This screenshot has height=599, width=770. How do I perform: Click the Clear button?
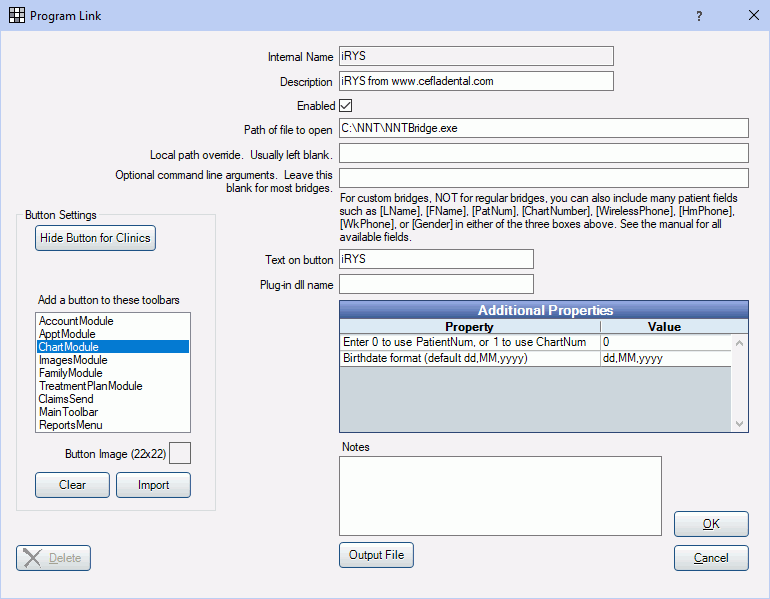click(72, 485)
